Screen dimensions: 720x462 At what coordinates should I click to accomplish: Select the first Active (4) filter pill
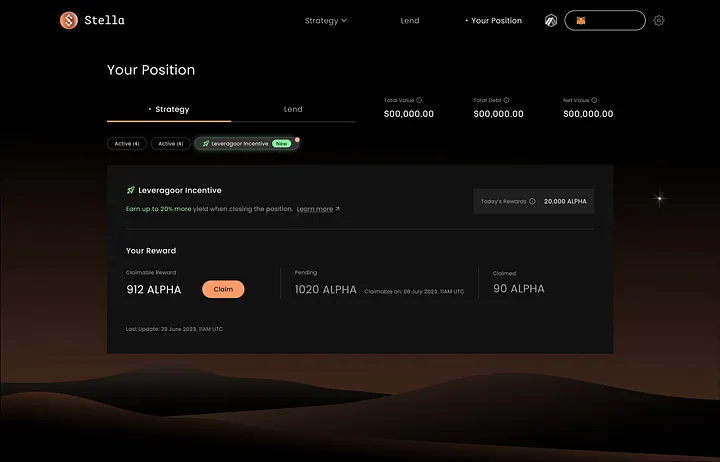[127, 144]
